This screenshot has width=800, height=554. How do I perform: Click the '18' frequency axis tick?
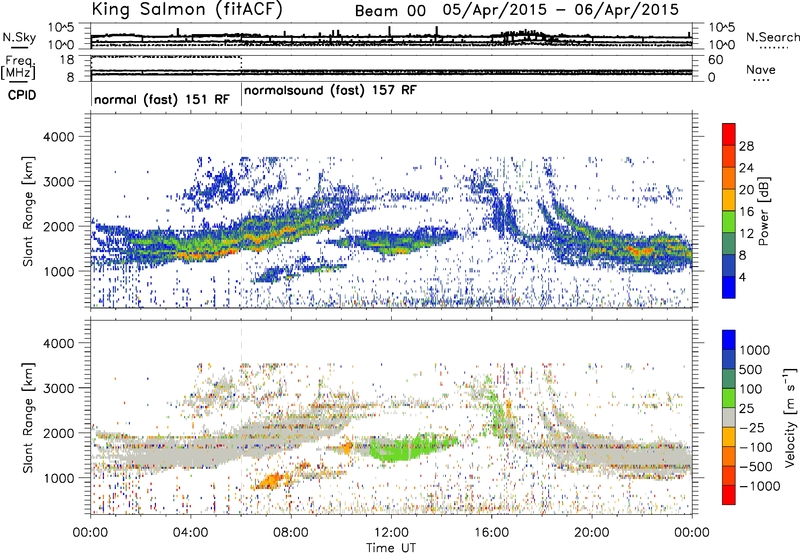point(67,60)
